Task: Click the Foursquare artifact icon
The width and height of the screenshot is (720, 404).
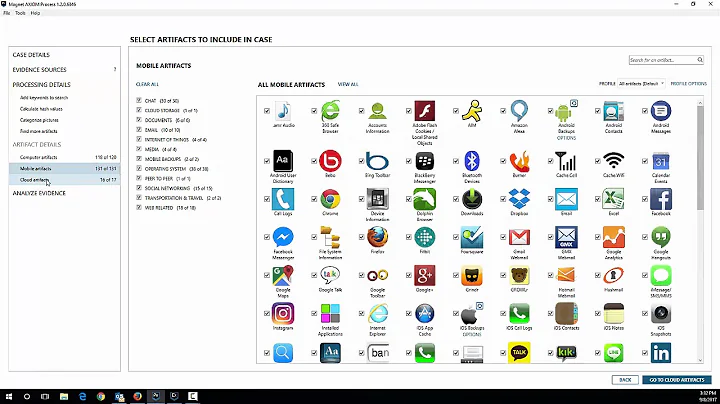Action: (472, 237)
